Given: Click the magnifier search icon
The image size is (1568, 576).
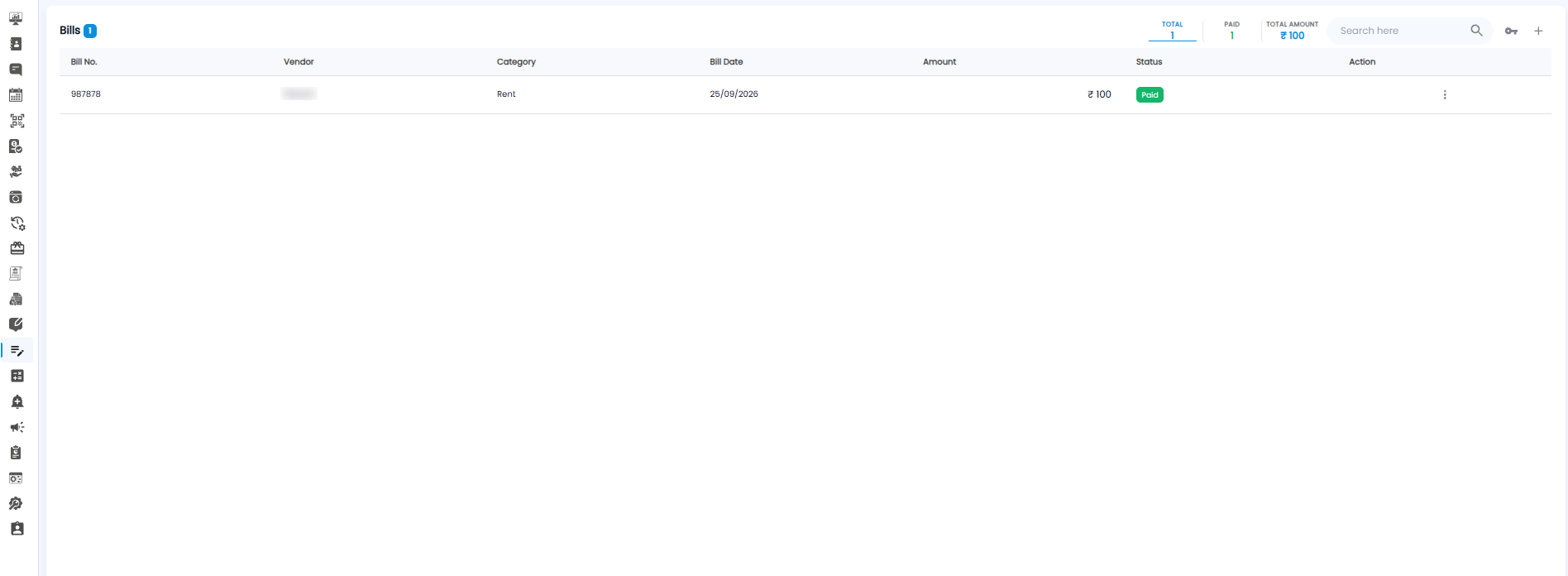Looking at the screenshot, I should coord(1476,31).
